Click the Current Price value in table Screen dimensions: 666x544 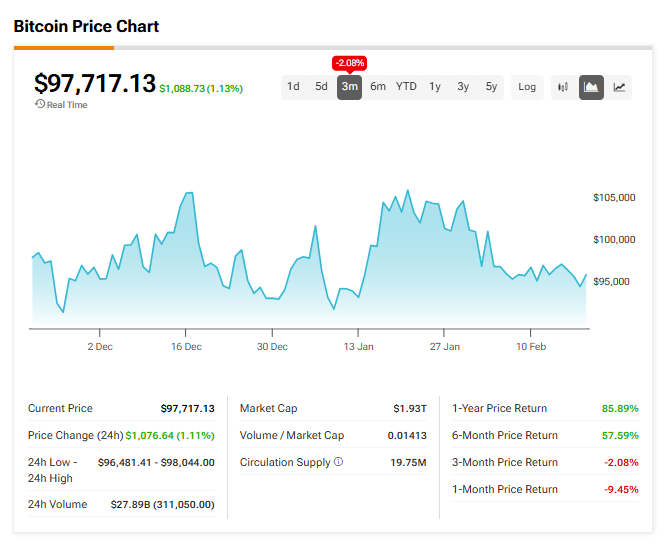[x=187, y=409]
